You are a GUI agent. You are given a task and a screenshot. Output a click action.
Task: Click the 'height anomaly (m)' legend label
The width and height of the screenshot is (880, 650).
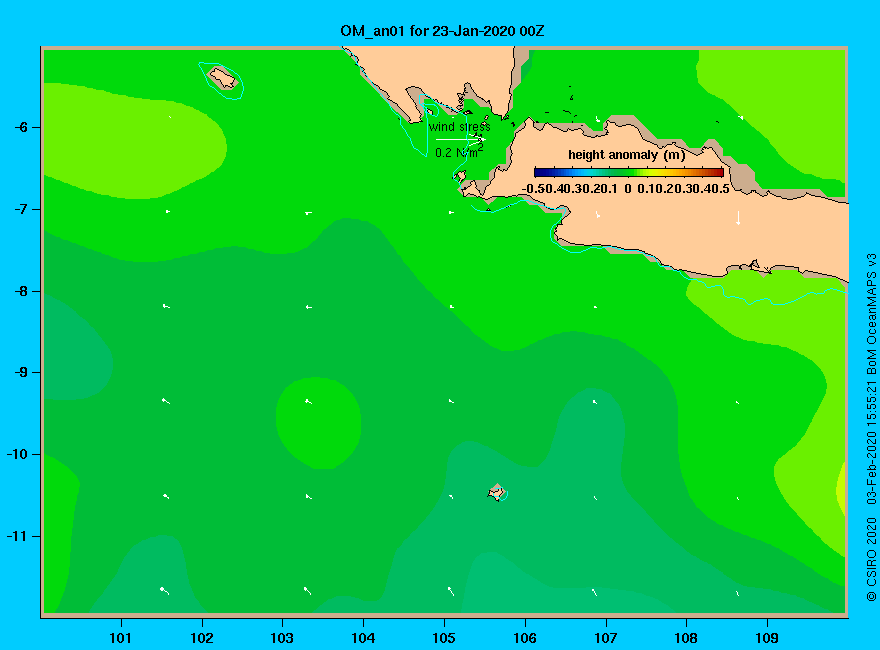click(626, 154)
